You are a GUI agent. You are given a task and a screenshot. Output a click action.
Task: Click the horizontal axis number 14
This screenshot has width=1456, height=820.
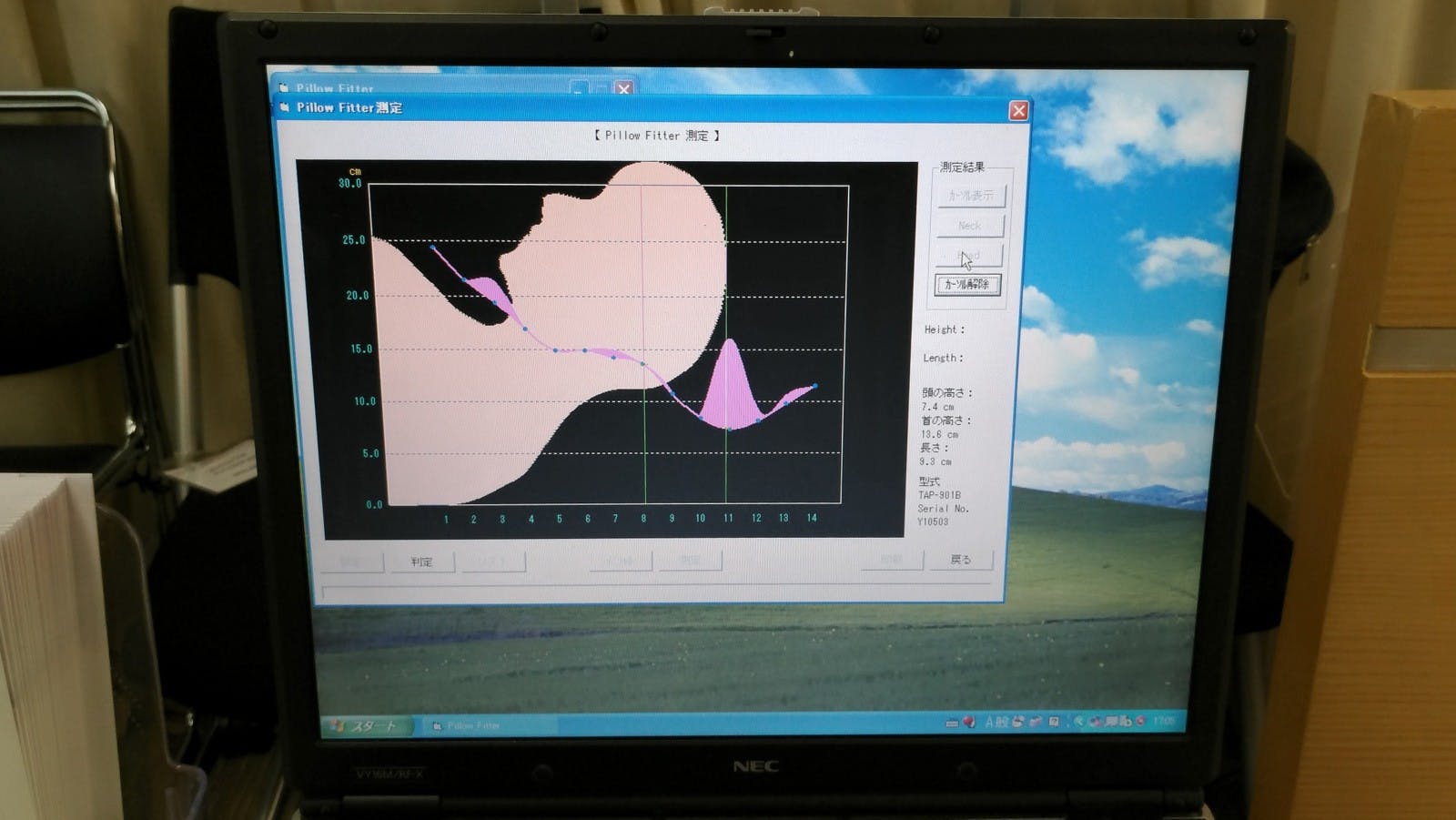[x=812, y=518]
